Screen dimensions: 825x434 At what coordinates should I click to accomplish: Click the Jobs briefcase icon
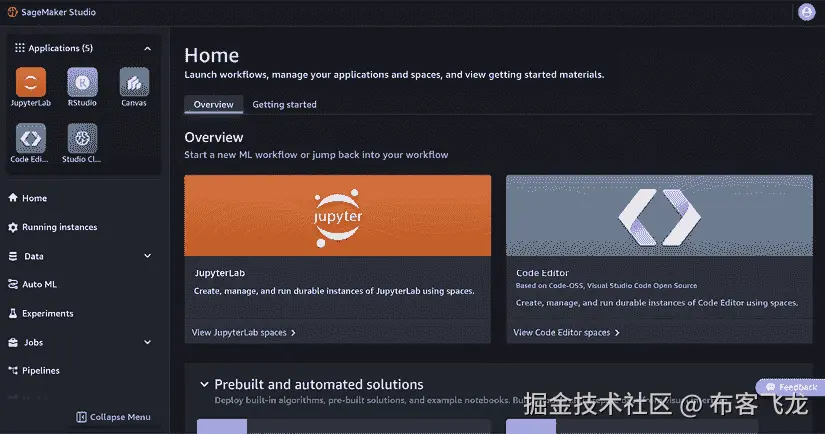(13, 342)
